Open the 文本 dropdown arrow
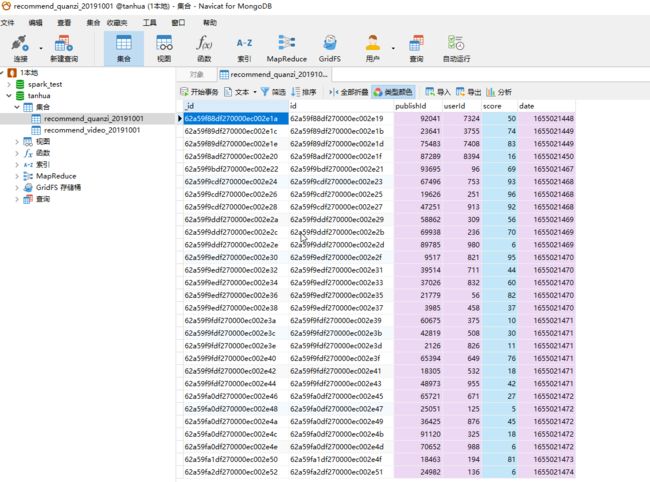The width and height of the screenshot is (650, 482). tap(255, 92)
